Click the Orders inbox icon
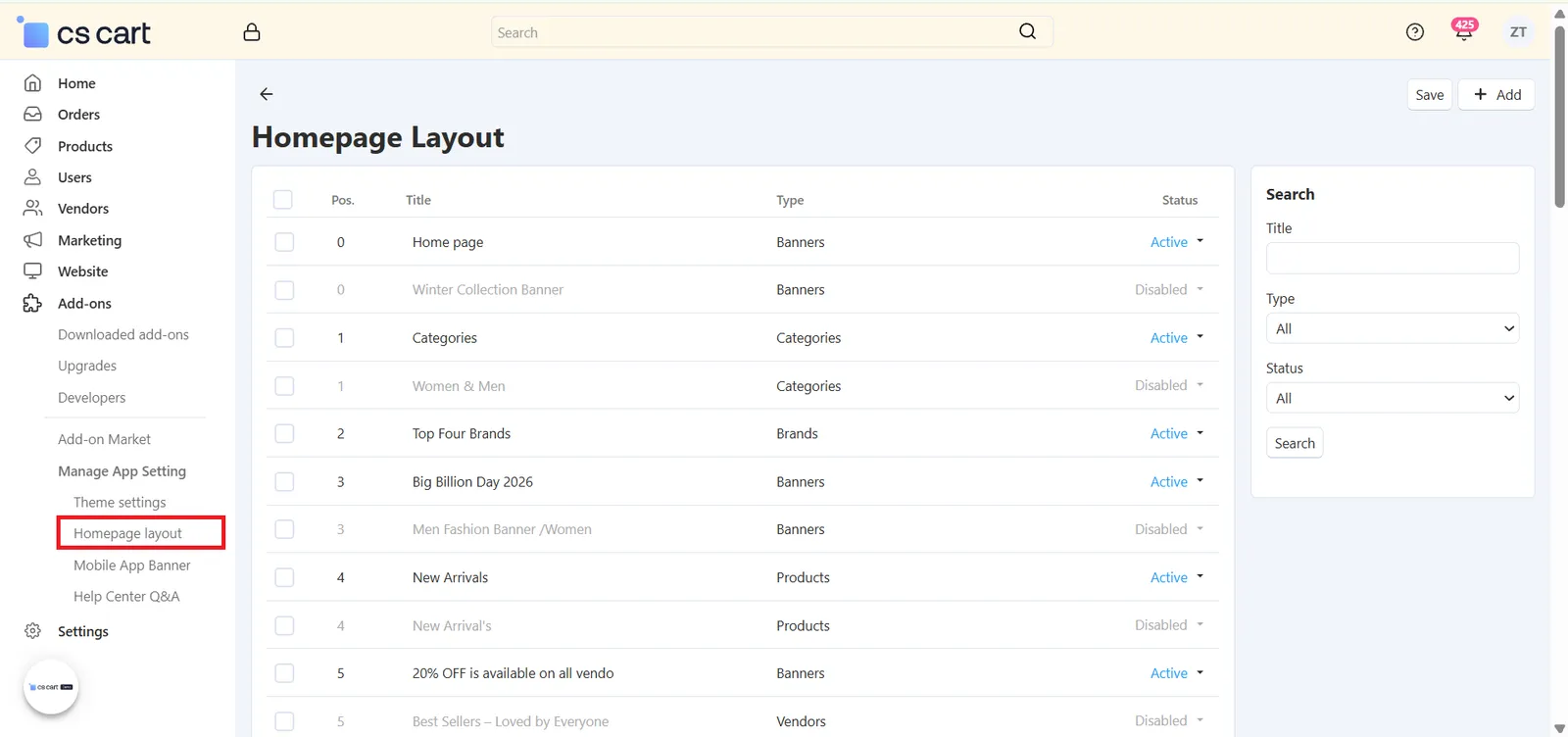 coord(33,115)
